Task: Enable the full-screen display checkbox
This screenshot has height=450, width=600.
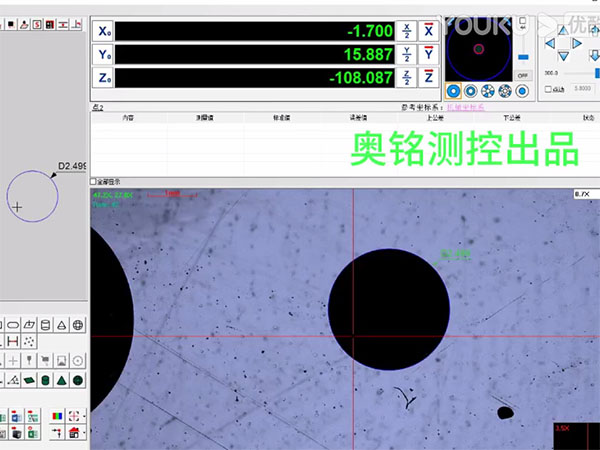Action: pyautogui.click(x=94, y=182)
